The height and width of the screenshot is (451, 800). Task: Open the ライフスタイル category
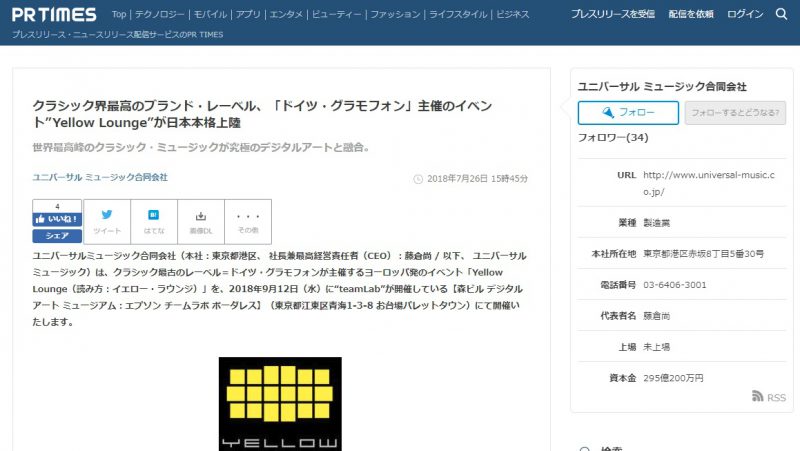(458, 14)
